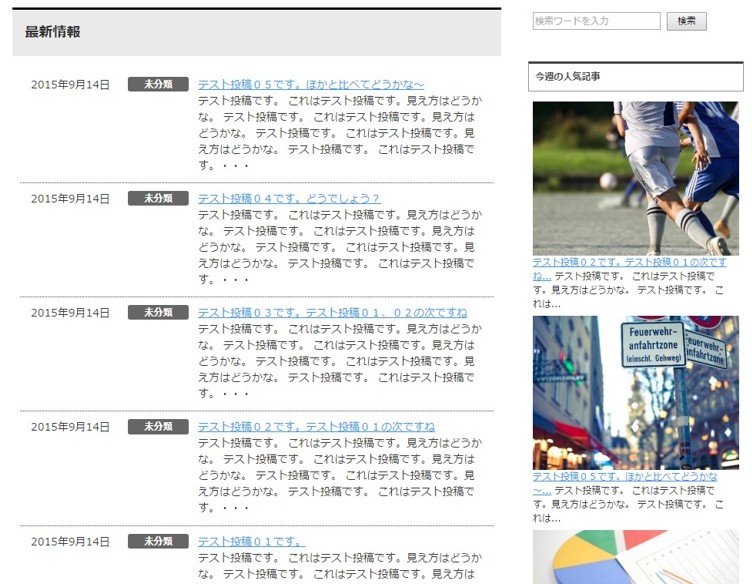Click the 2015年9月14日 date of テスト投稿０３ post
Viewport: 752px width, 584px height.
70,313
